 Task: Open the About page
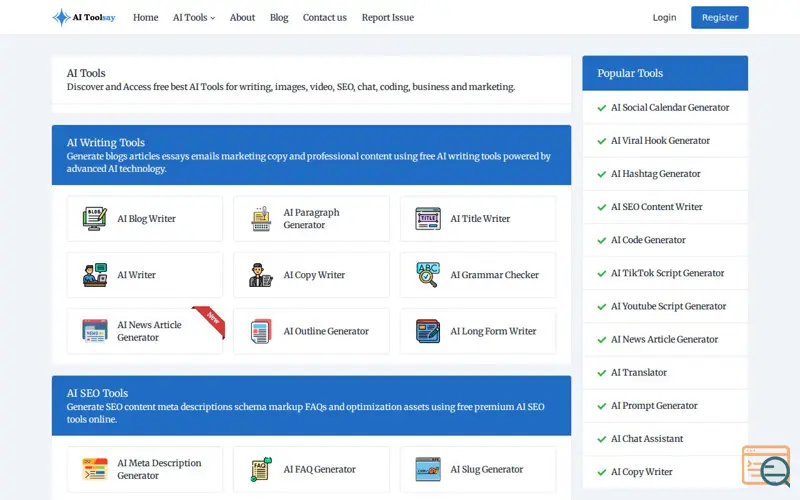[x=242, y=17]
